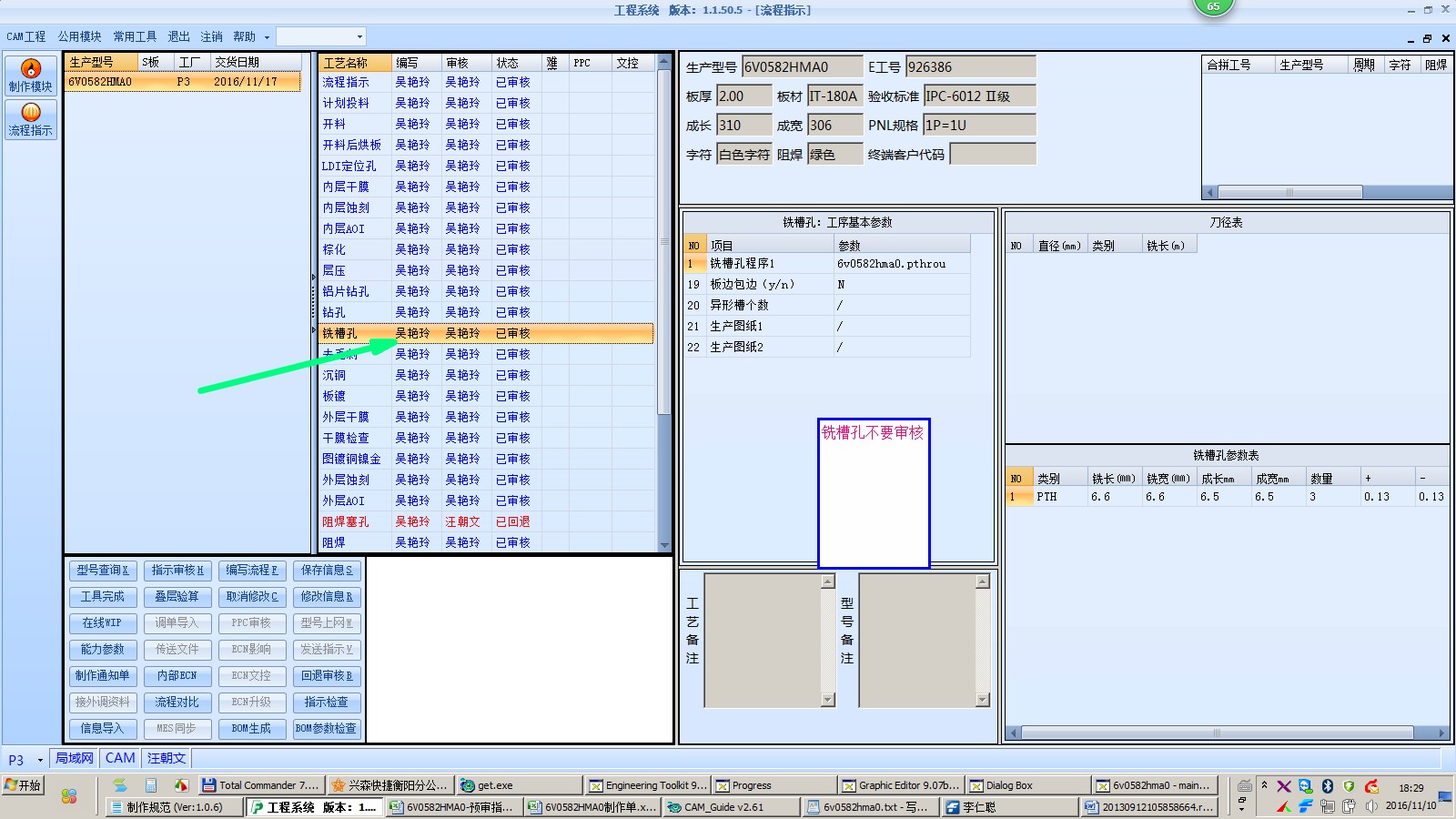Click the 保存信息S button
Screen dimensions: 1456x819
point(327,571)
